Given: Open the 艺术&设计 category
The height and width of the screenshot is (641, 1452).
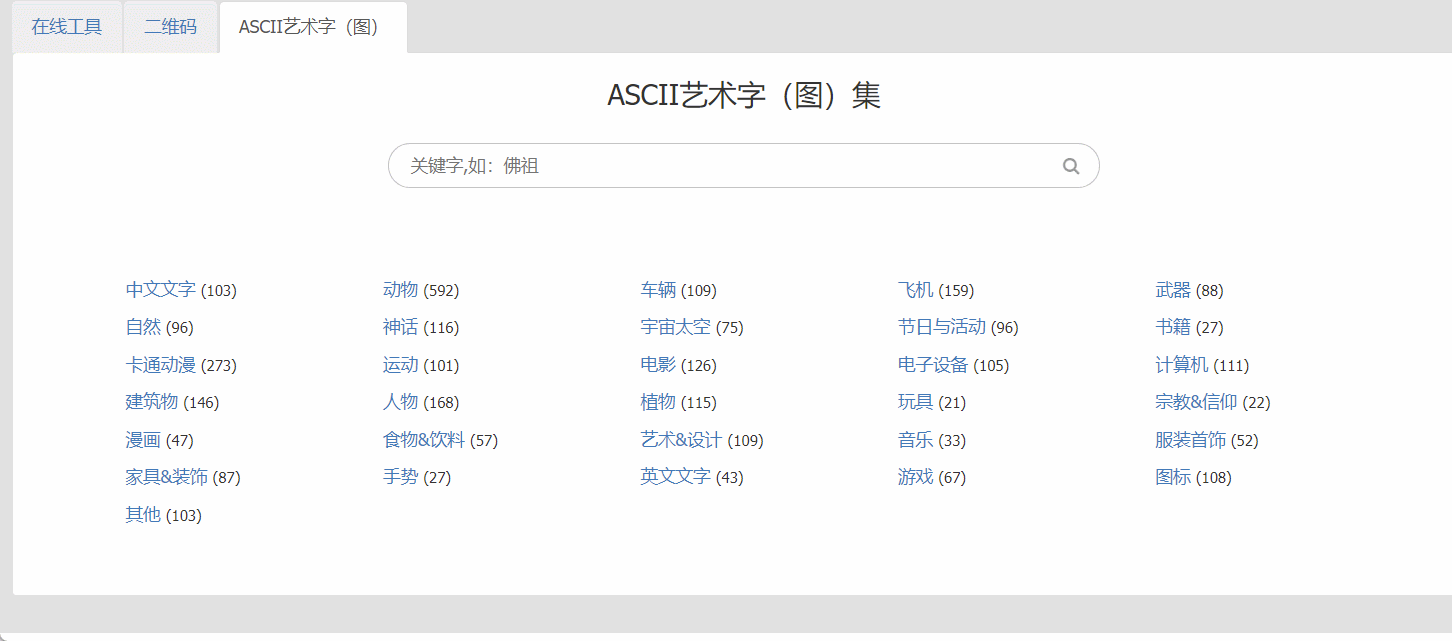Looking at the screenshot, I should [682, 440].
